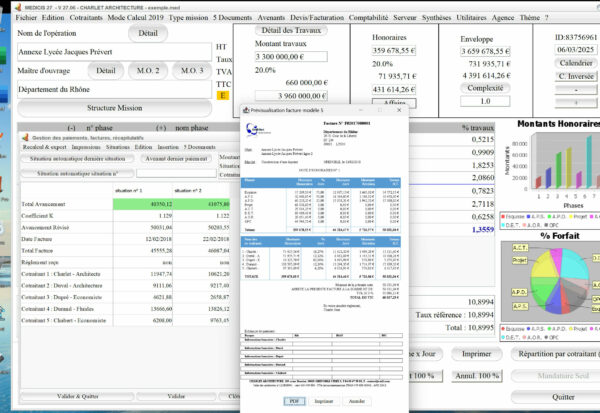The image size is (600, 413).
Task: Click the (+) phase control in the table header
Action: tap(161, 128)
